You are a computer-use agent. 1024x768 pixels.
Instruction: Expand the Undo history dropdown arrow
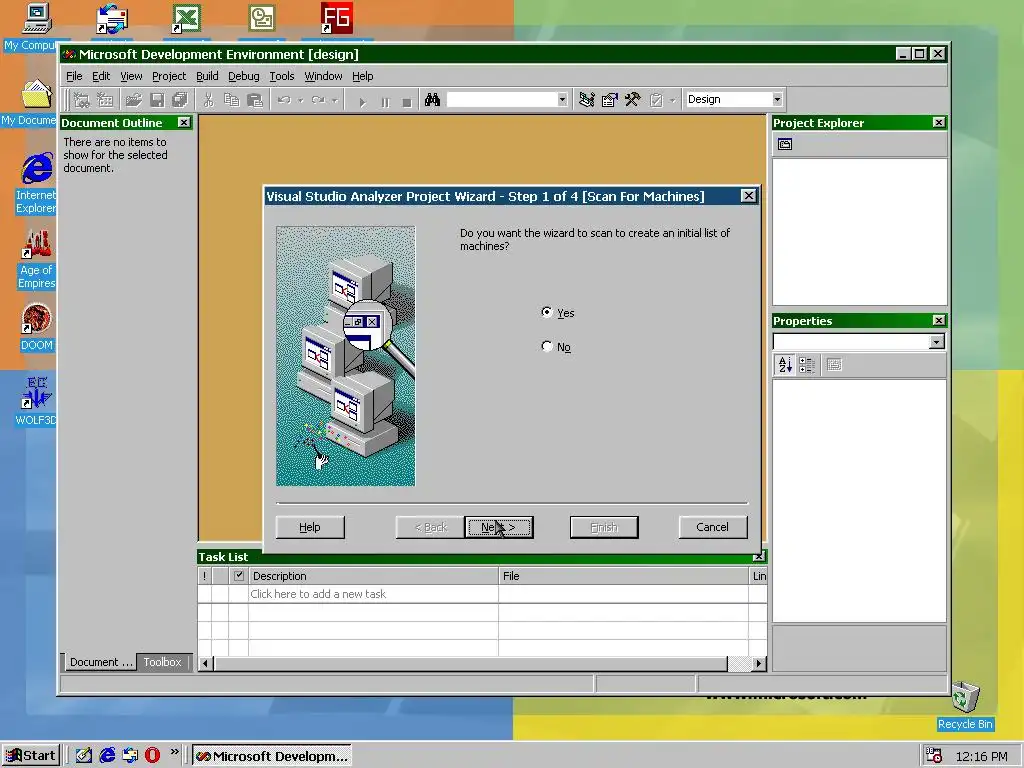[300, 101]
